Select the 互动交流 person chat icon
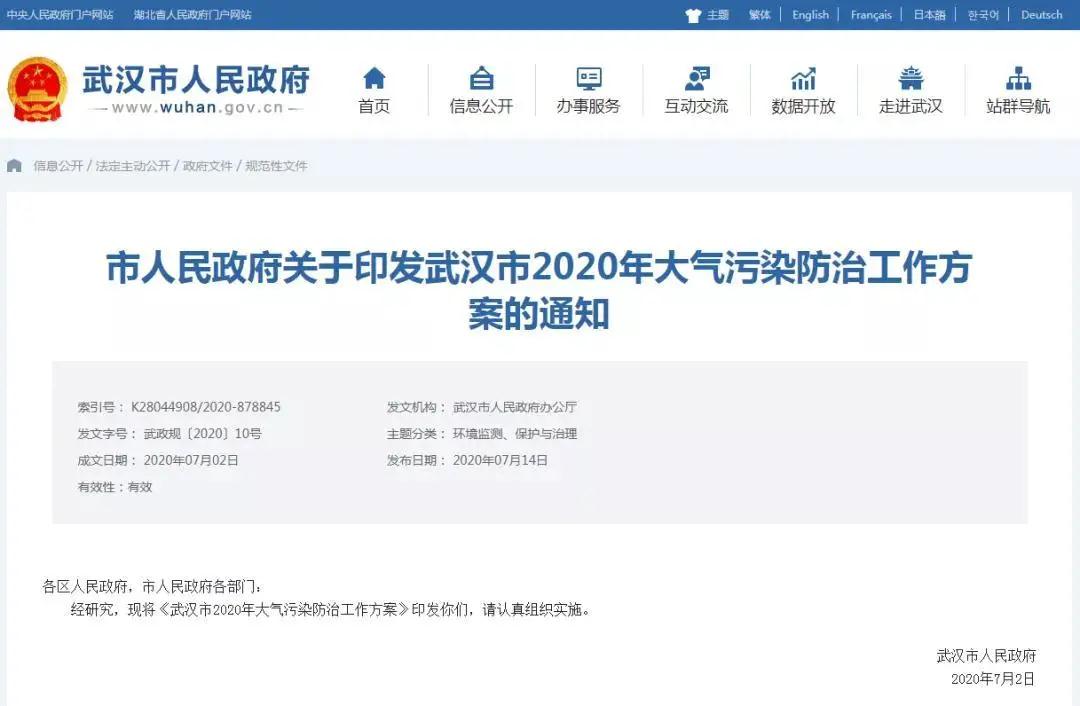Image resolution: width=1080 pixels, height=706 pixels. click(697, 78)
